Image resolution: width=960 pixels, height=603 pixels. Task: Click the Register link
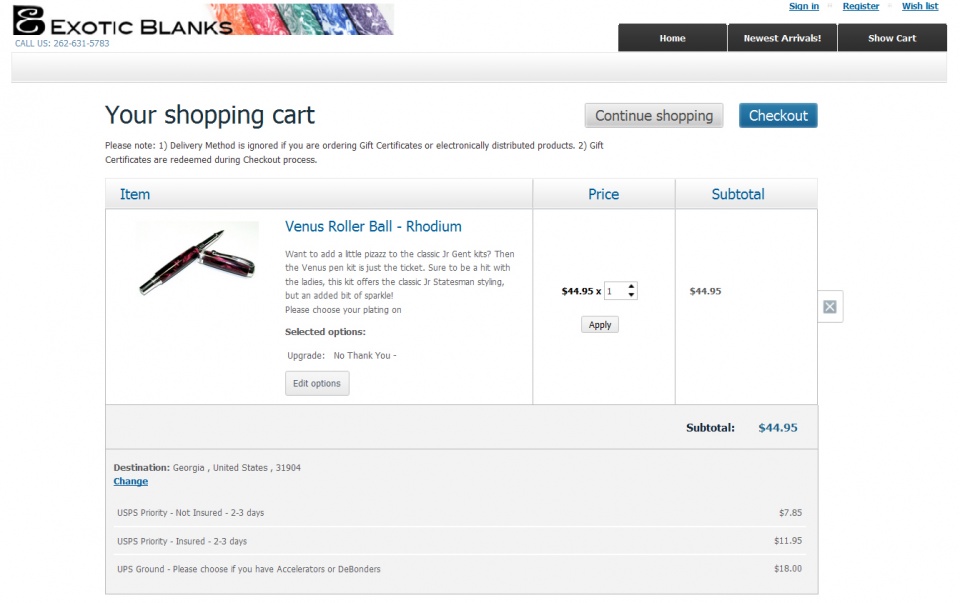pos(861,6)
